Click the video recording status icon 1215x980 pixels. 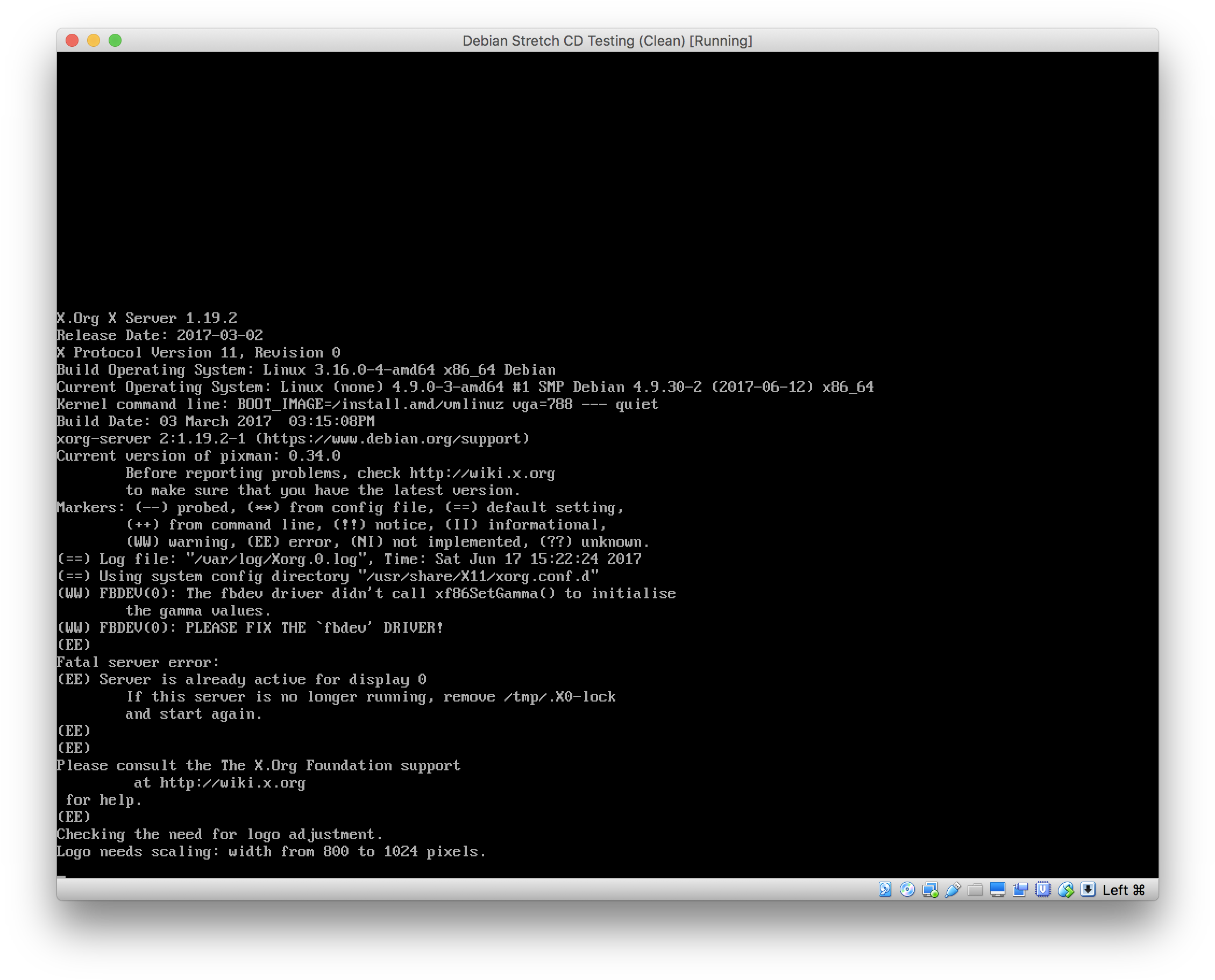[1020, 890]
